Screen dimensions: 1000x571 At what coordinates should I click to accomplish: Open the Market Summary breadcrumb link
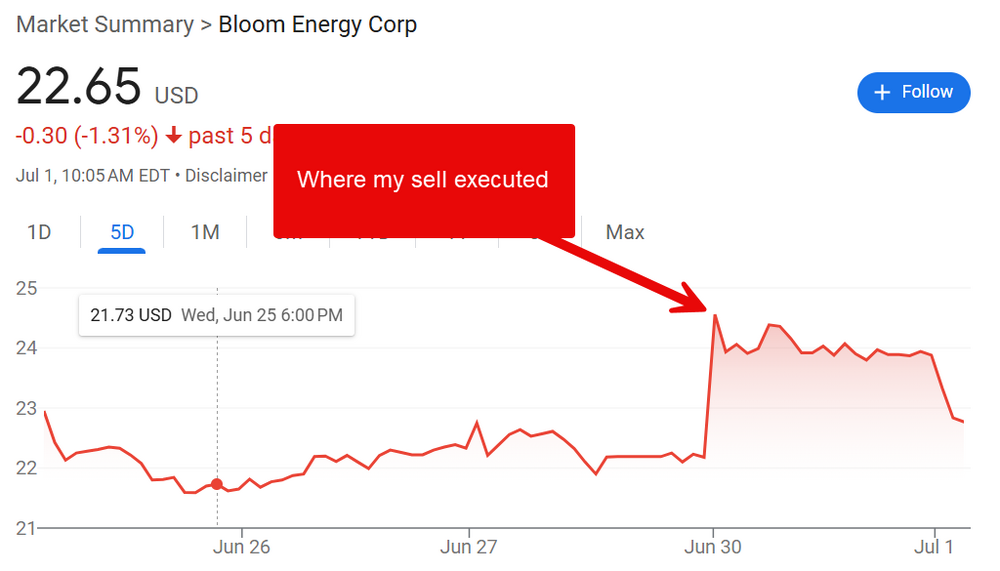(105, 25)
